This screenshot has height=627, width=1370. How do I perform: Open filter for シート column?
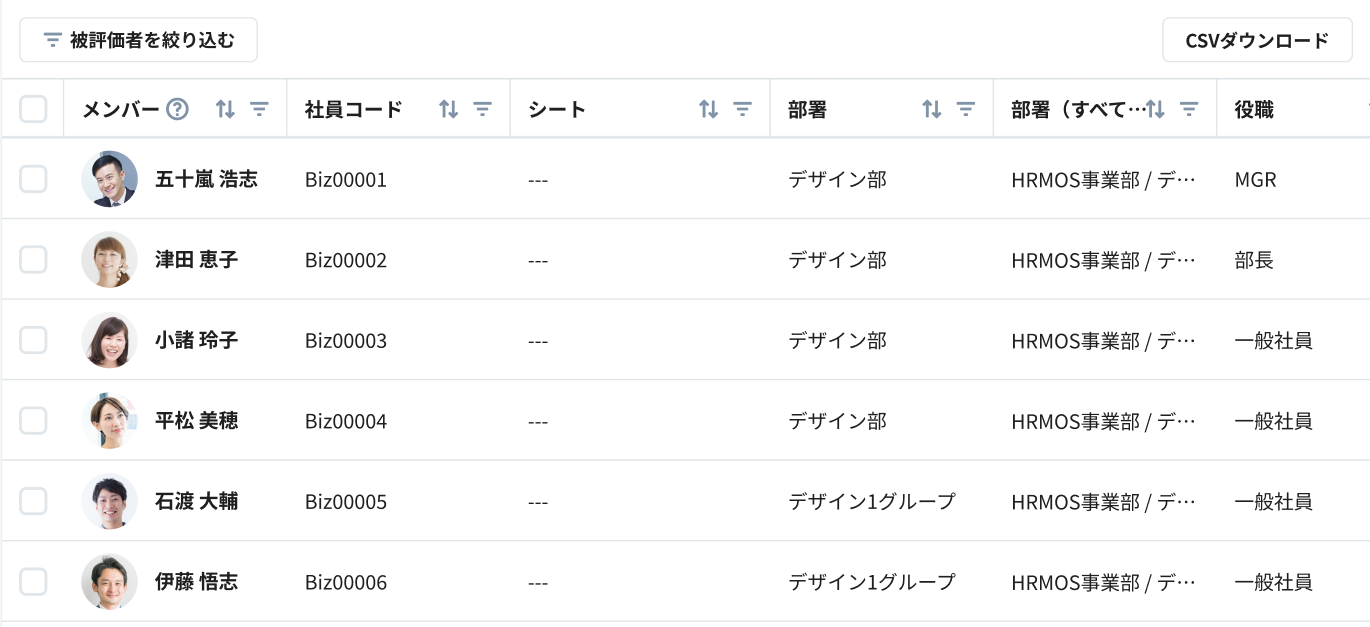(742, 110)
